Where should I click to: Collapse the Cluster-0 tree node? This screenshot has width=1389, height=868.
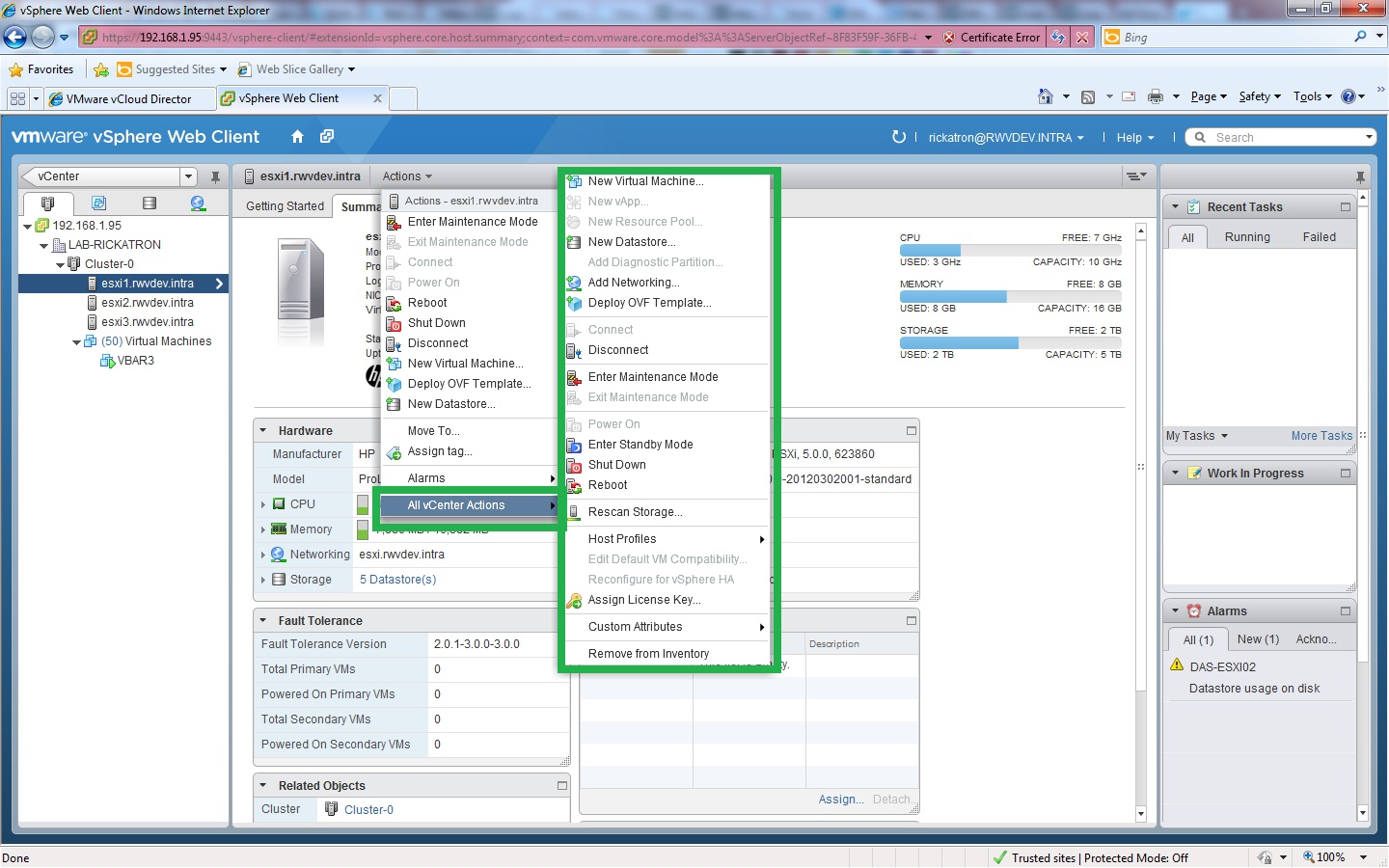pos(60,263)
